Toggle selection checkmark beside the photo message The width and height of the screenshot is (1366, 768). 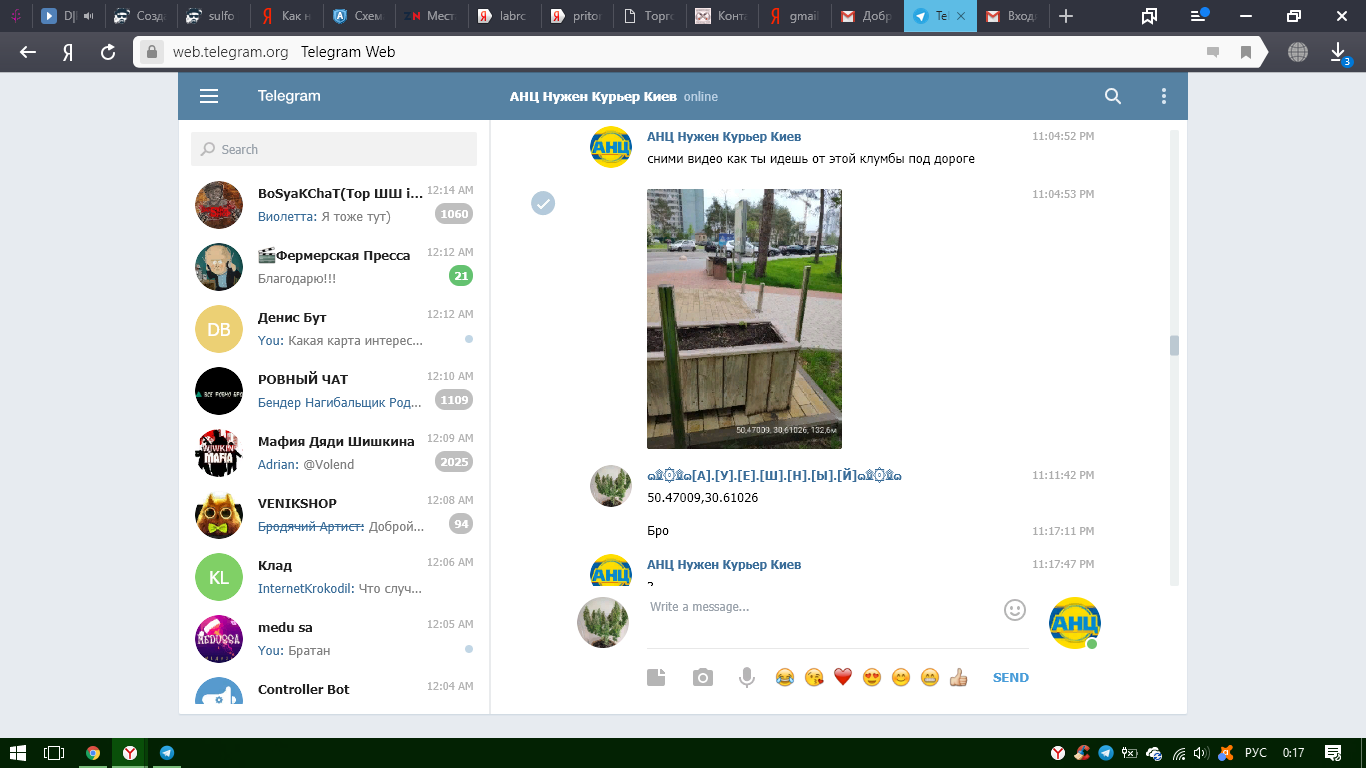[x=543, y=203]
